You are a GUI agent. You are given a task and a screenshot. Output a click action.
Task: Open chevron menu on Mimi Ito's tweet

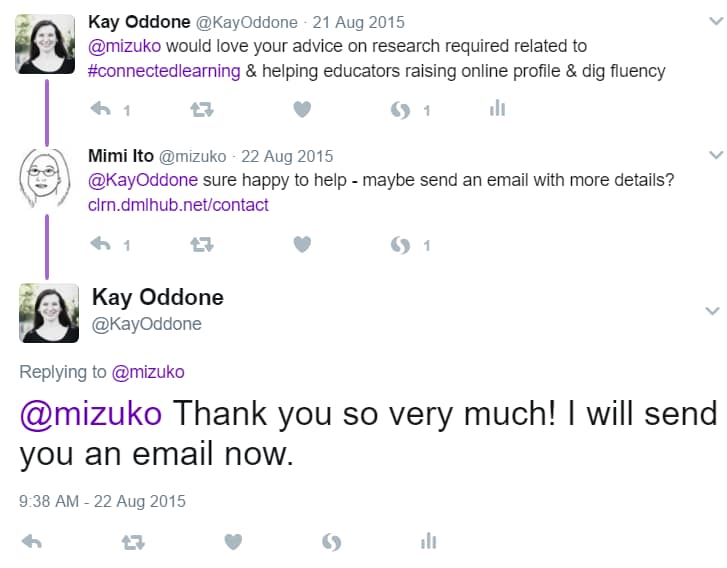716,155
